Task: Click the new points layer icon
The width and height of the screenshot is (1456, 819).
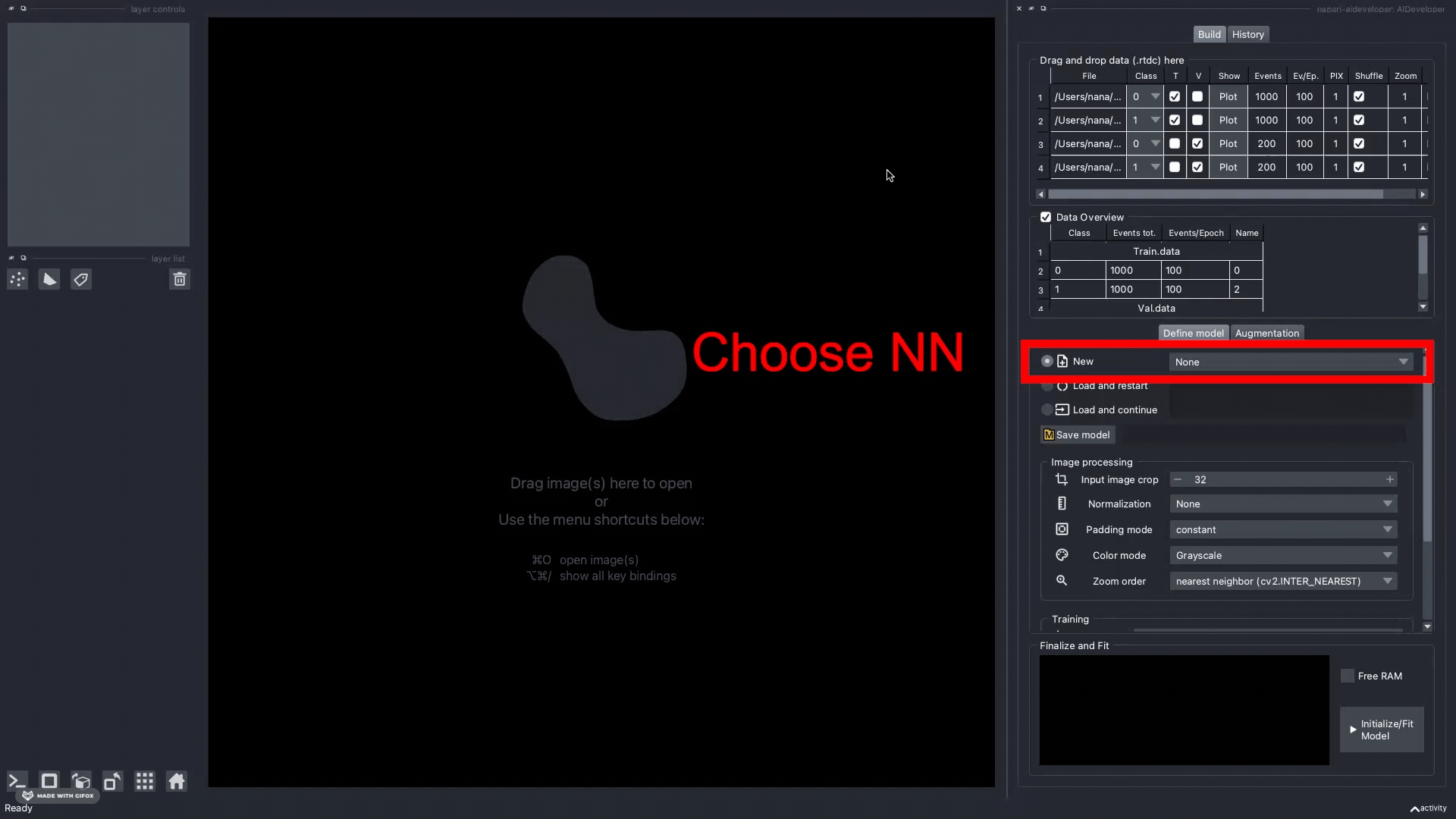Action: point(17,280)
